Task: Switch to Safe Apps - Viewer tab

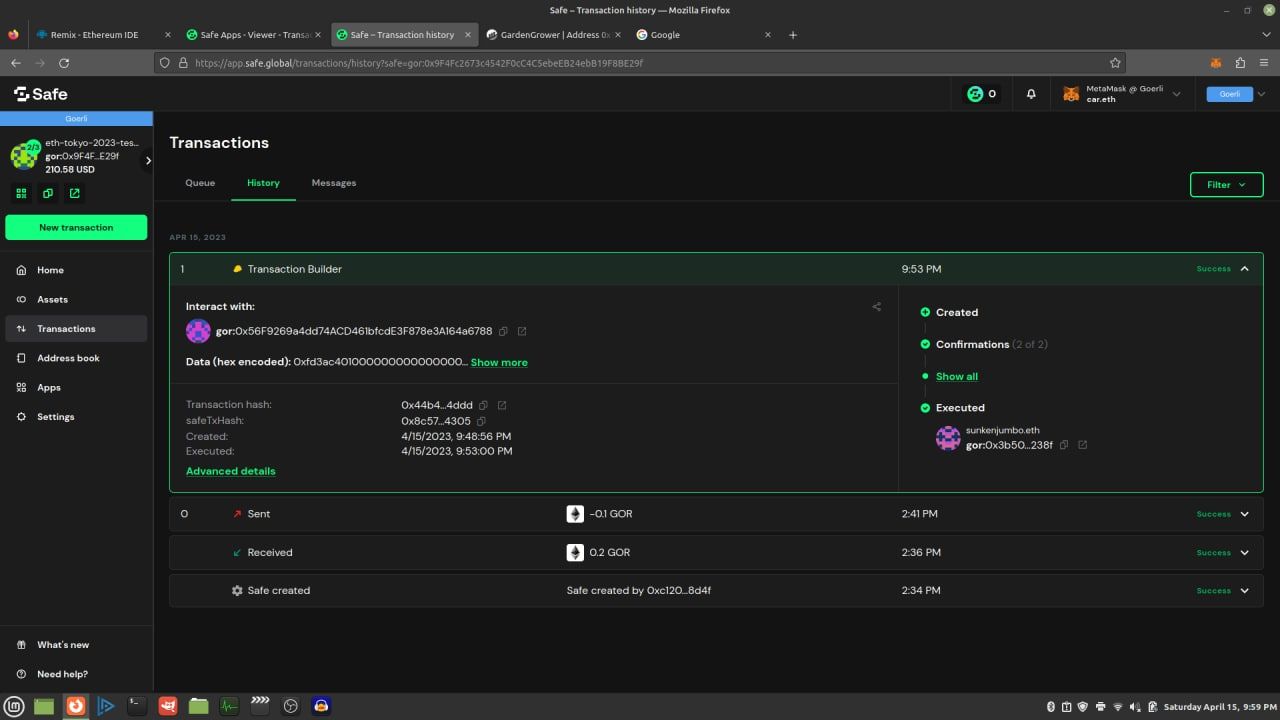Action: pyautogui.click(x=254, y=34)
